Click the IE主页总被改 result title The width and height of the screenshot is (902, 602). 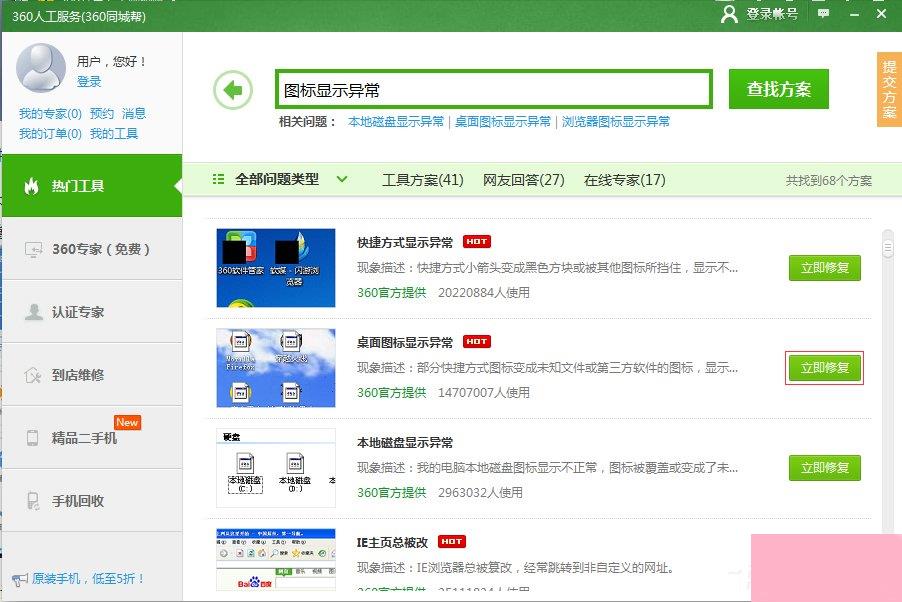[x=392, y=542]
